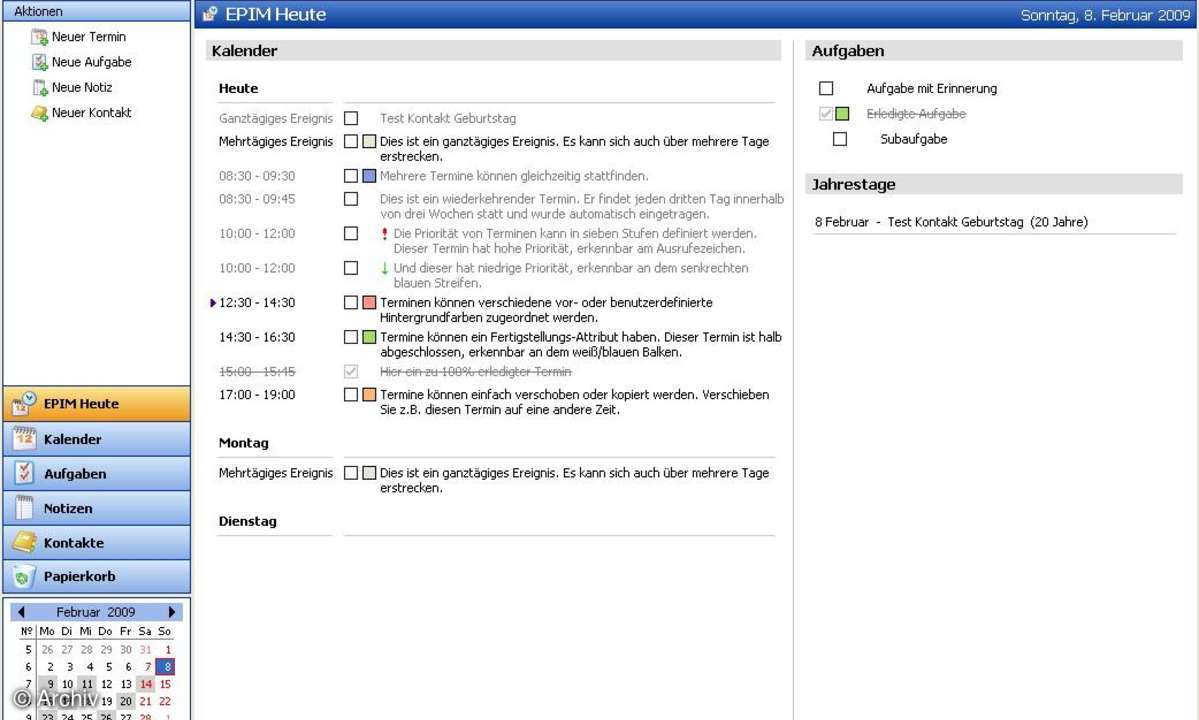Click the Notizen notepad icon

pos(24,508)
